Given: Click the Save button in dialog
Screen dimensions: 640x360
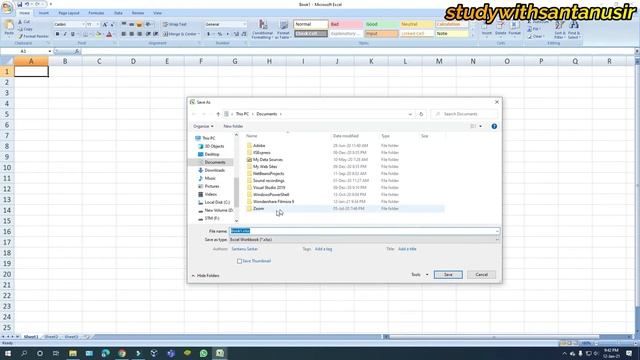Looking at the screenshot, I should click(x=448, y=275).
